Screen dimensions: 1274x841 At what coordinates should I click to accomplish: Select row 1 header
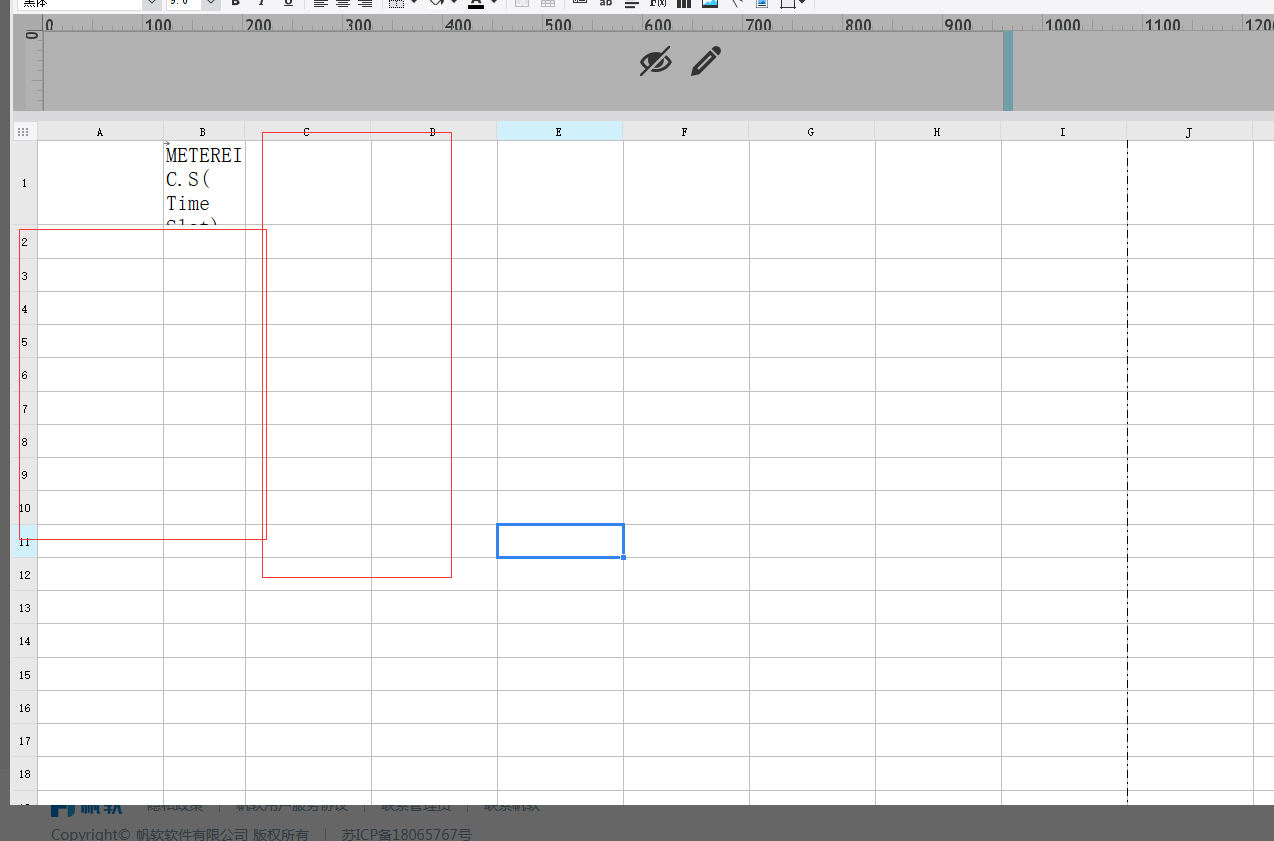(24, 183)
